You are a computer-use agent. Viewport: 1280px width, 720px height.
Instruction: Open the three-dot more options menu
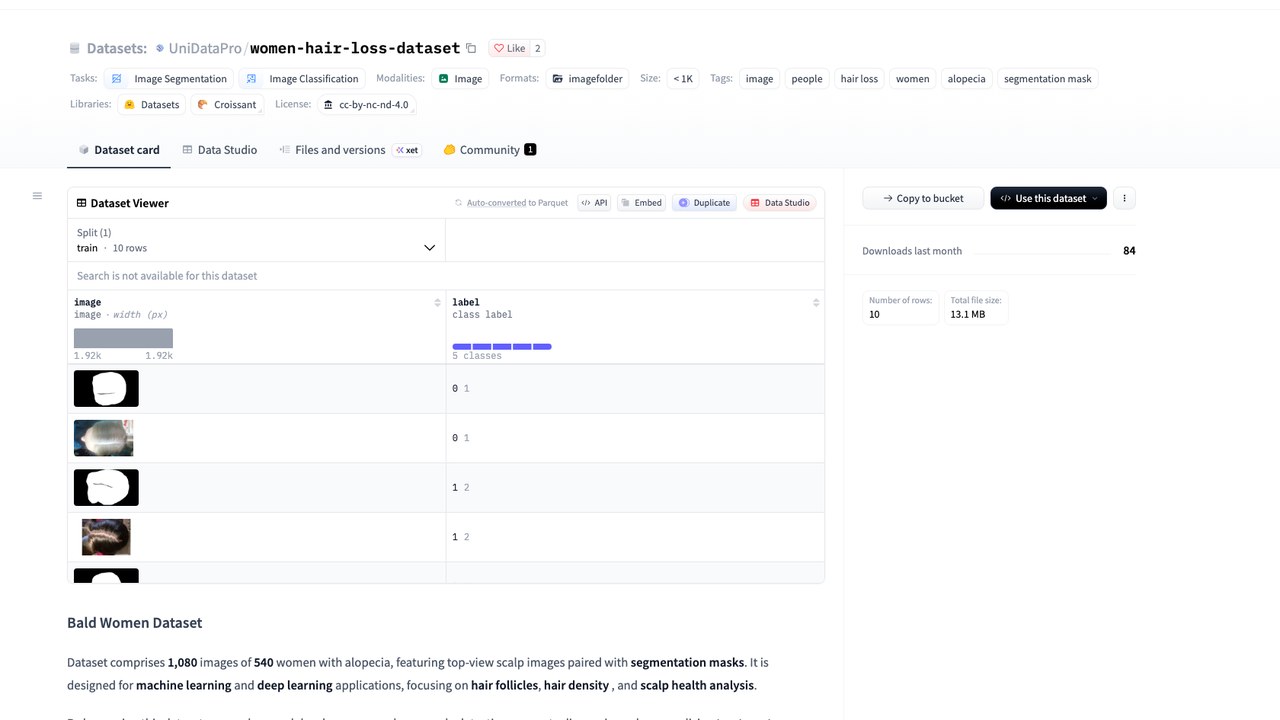point(1124,198)
